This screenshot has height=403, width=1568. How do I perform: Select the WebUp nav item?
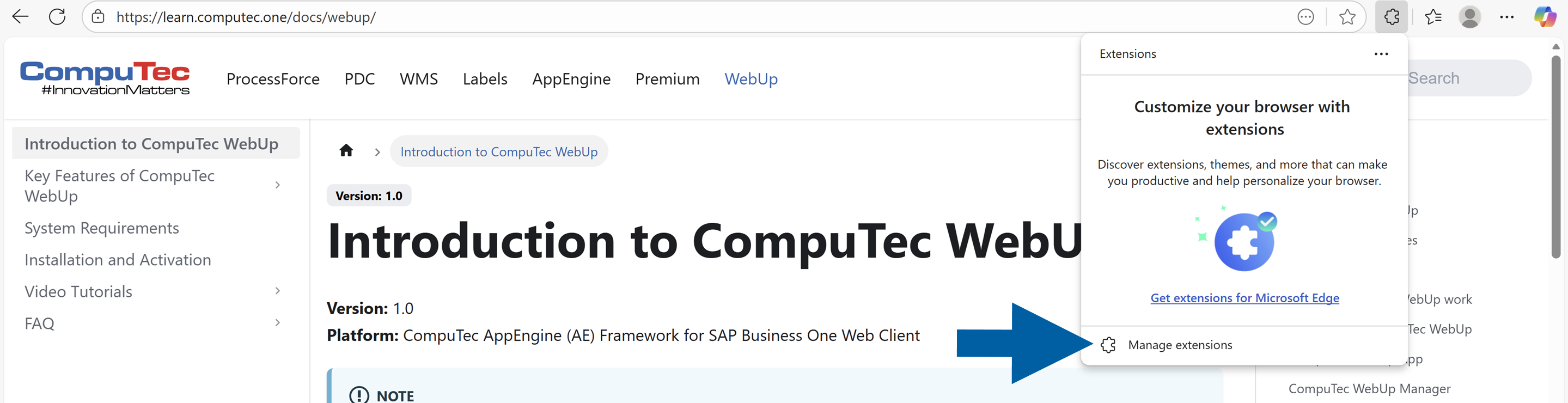pos(751,79)
